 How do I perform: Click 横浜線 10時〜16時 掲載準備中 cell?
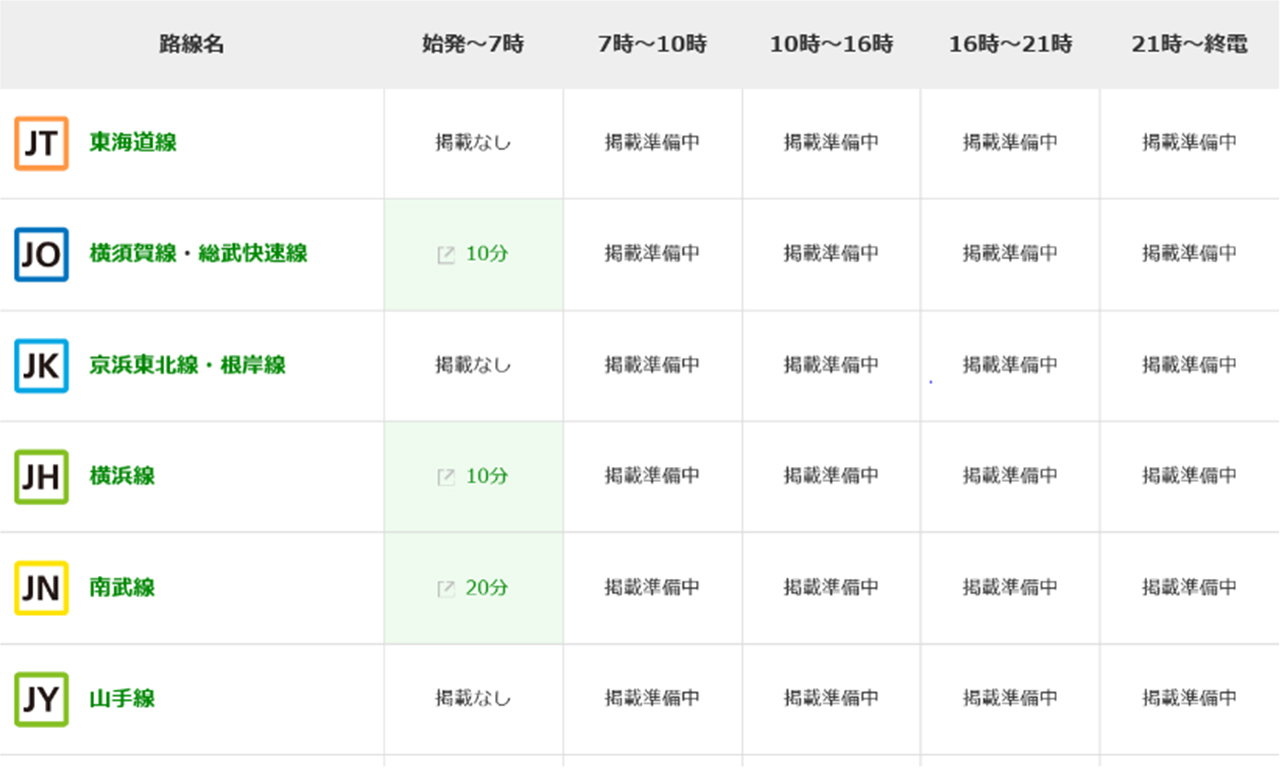pos(831,476)
